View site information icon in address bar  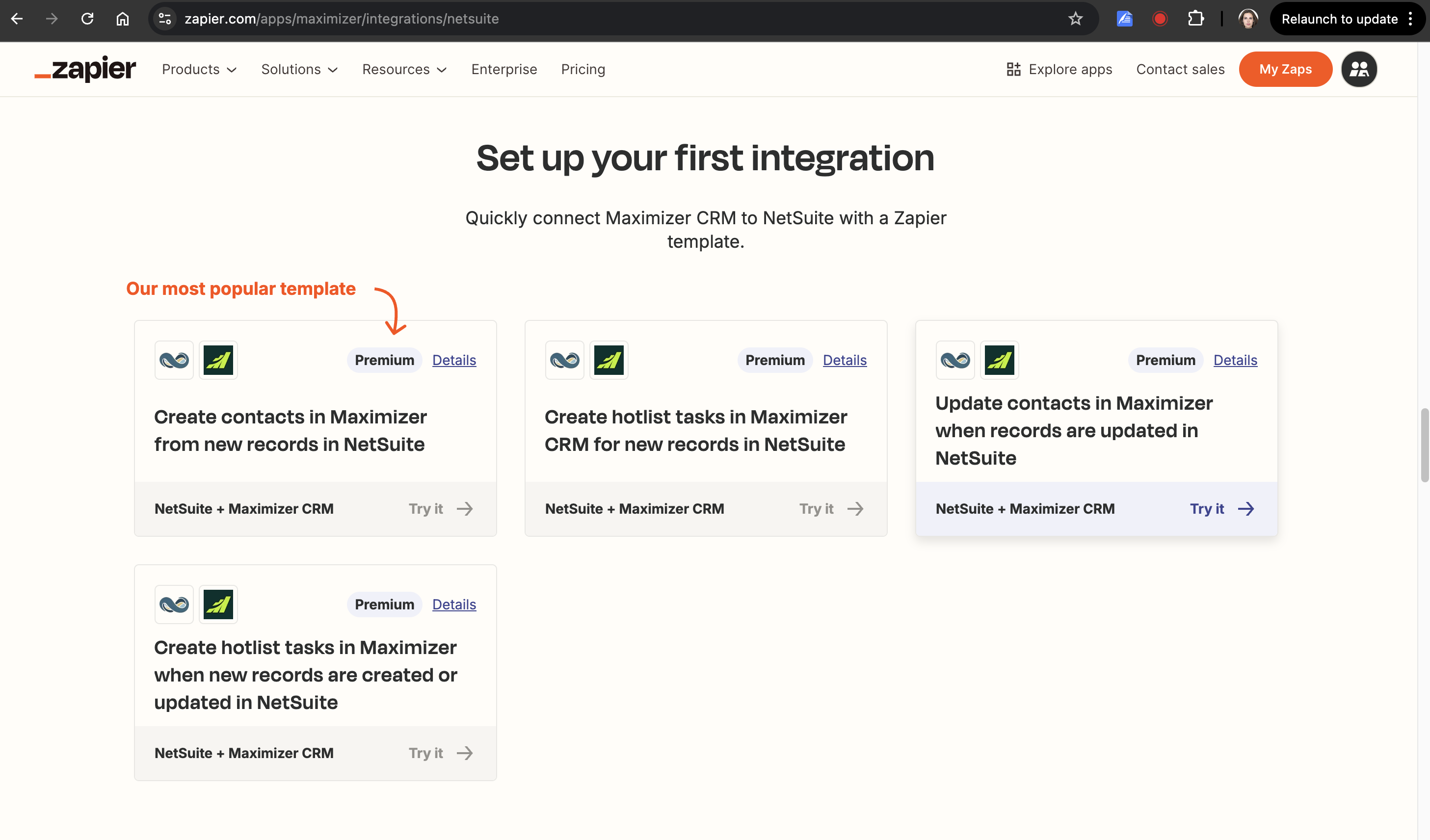pyautogui.click(x=165, y=19)
